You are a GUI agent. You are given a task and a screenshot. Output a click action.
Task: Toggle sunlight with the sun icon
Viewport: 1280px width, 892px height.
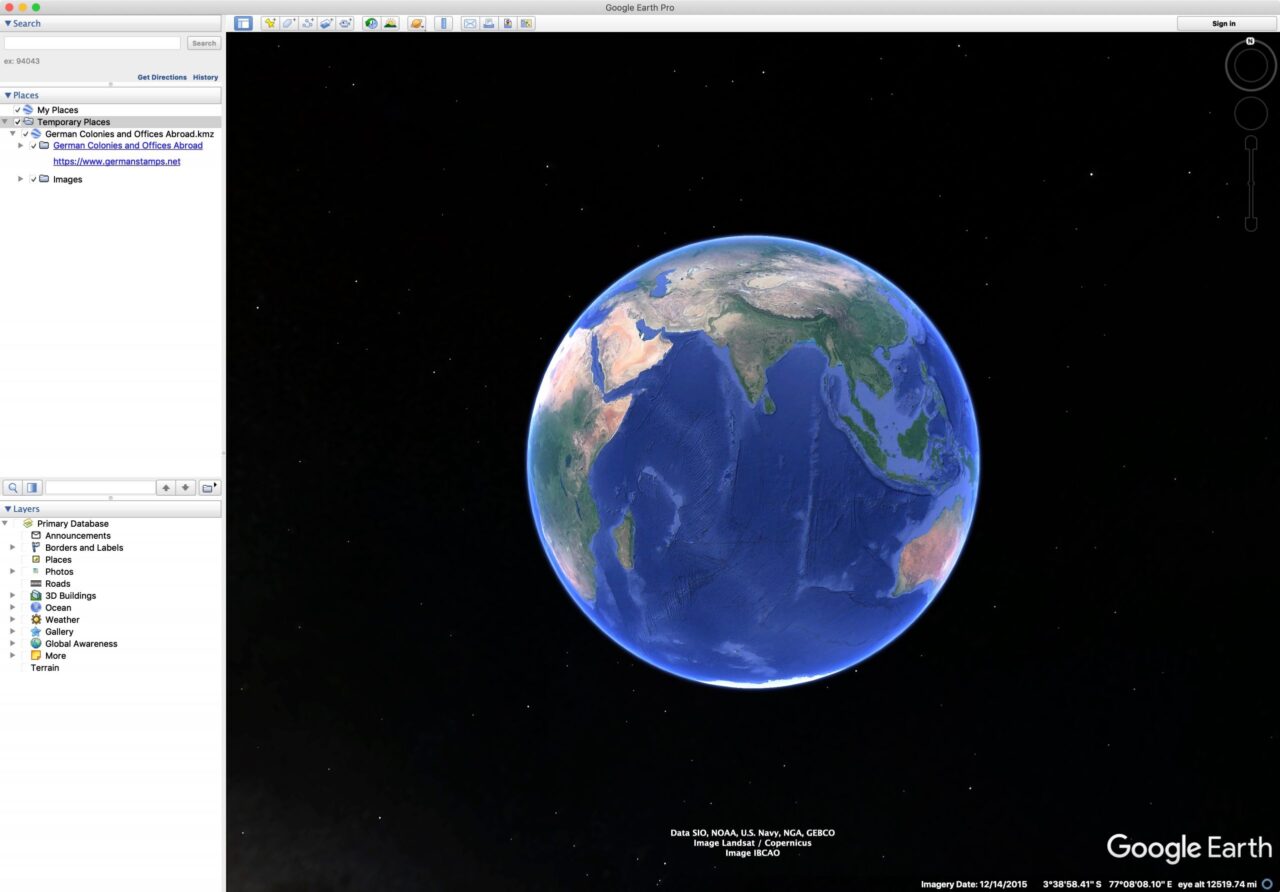point(389,23)
